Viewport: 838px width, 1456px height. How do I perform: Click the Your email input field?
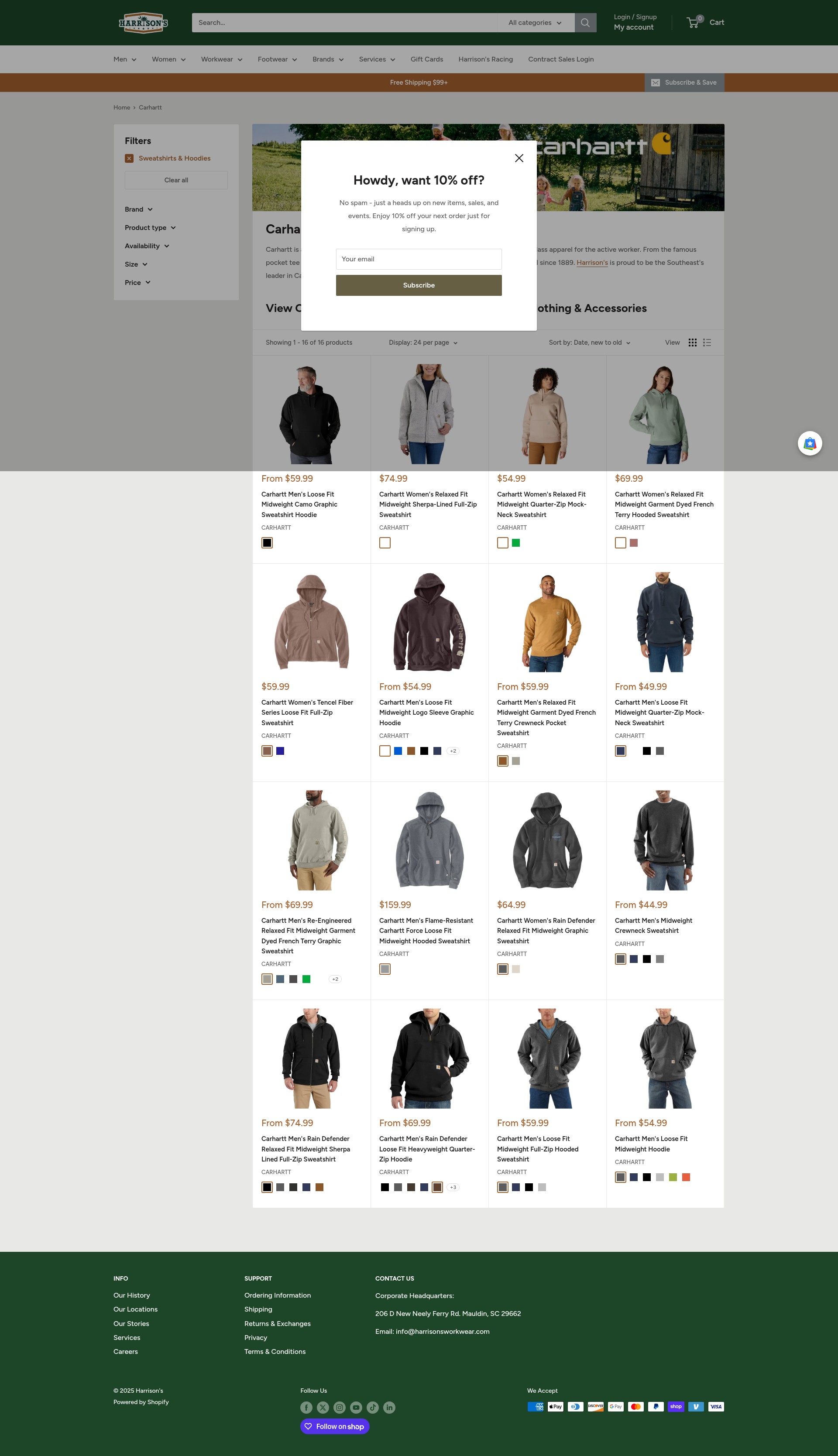click(x=419, y=260)
